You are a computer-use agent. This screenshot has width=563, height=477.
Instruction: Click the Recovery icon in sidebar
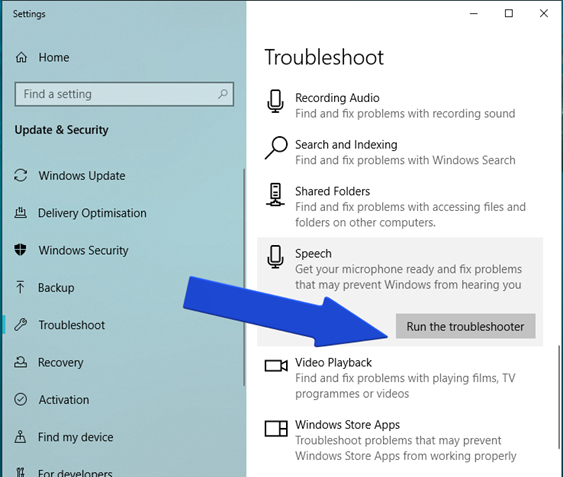pos(20,362)
